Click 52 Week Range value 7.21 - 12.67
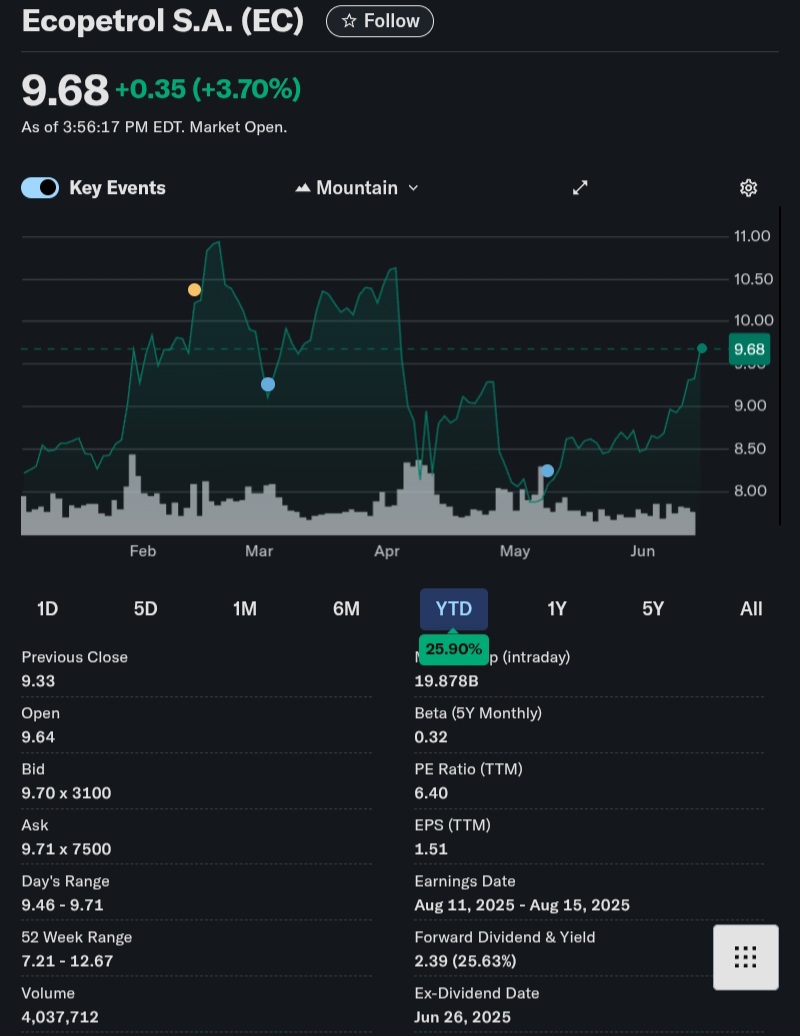 [67, 961]
